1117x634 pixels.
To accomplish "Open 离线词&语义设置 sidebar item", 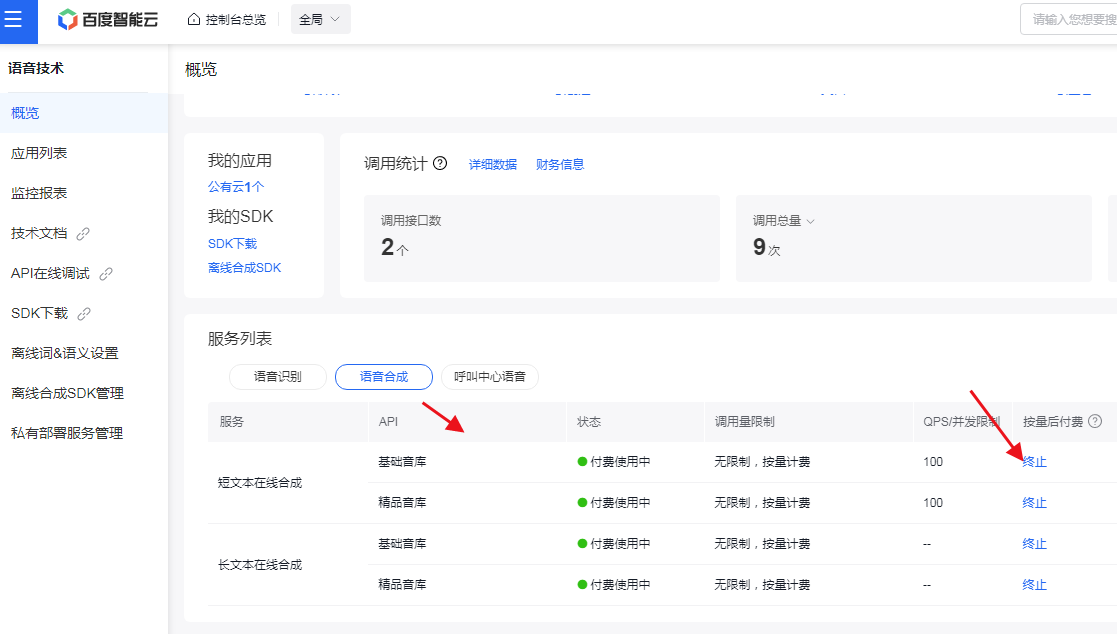I will pos(84,353).
